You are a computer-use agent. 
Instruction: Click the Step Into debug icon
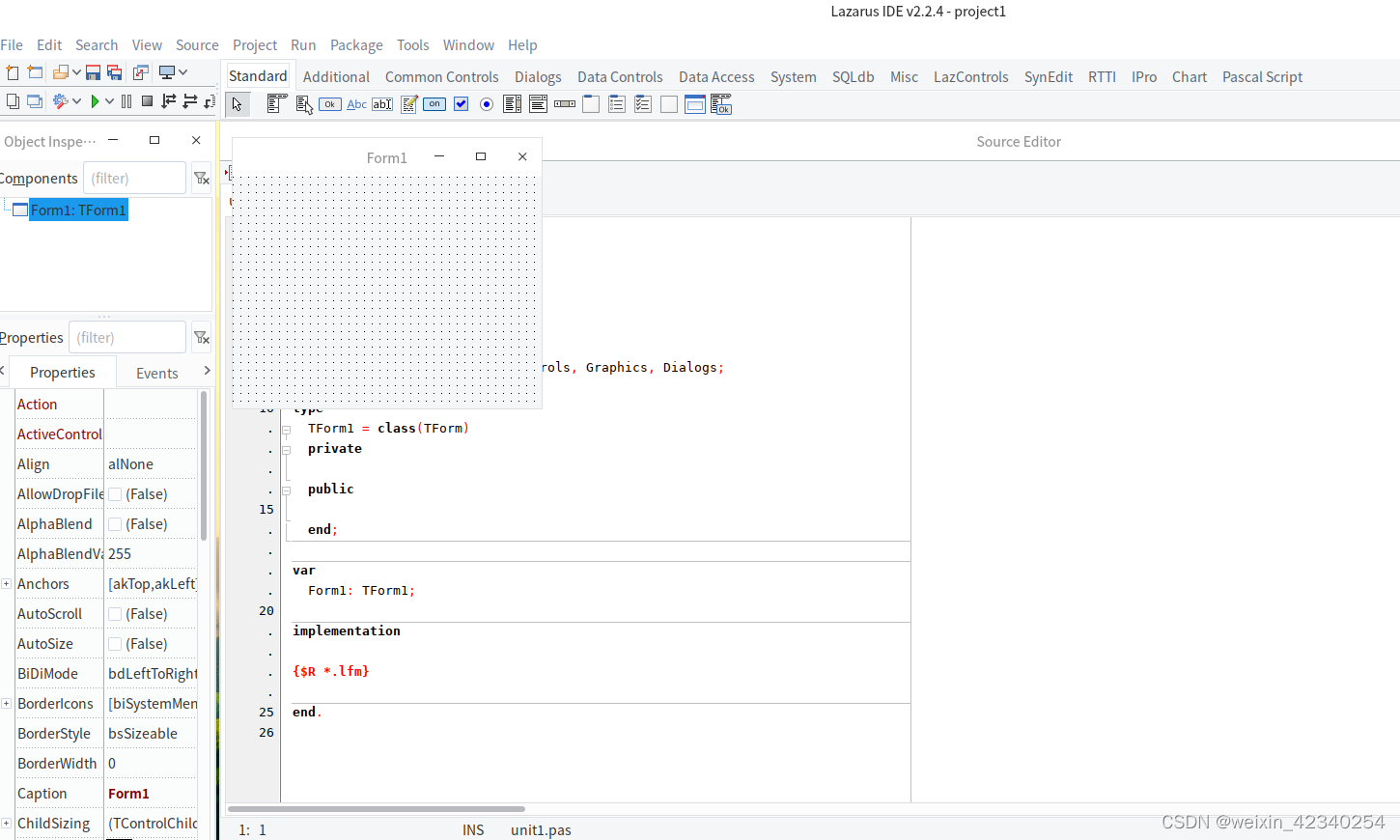pyautogui.click(x=169, y=101)
